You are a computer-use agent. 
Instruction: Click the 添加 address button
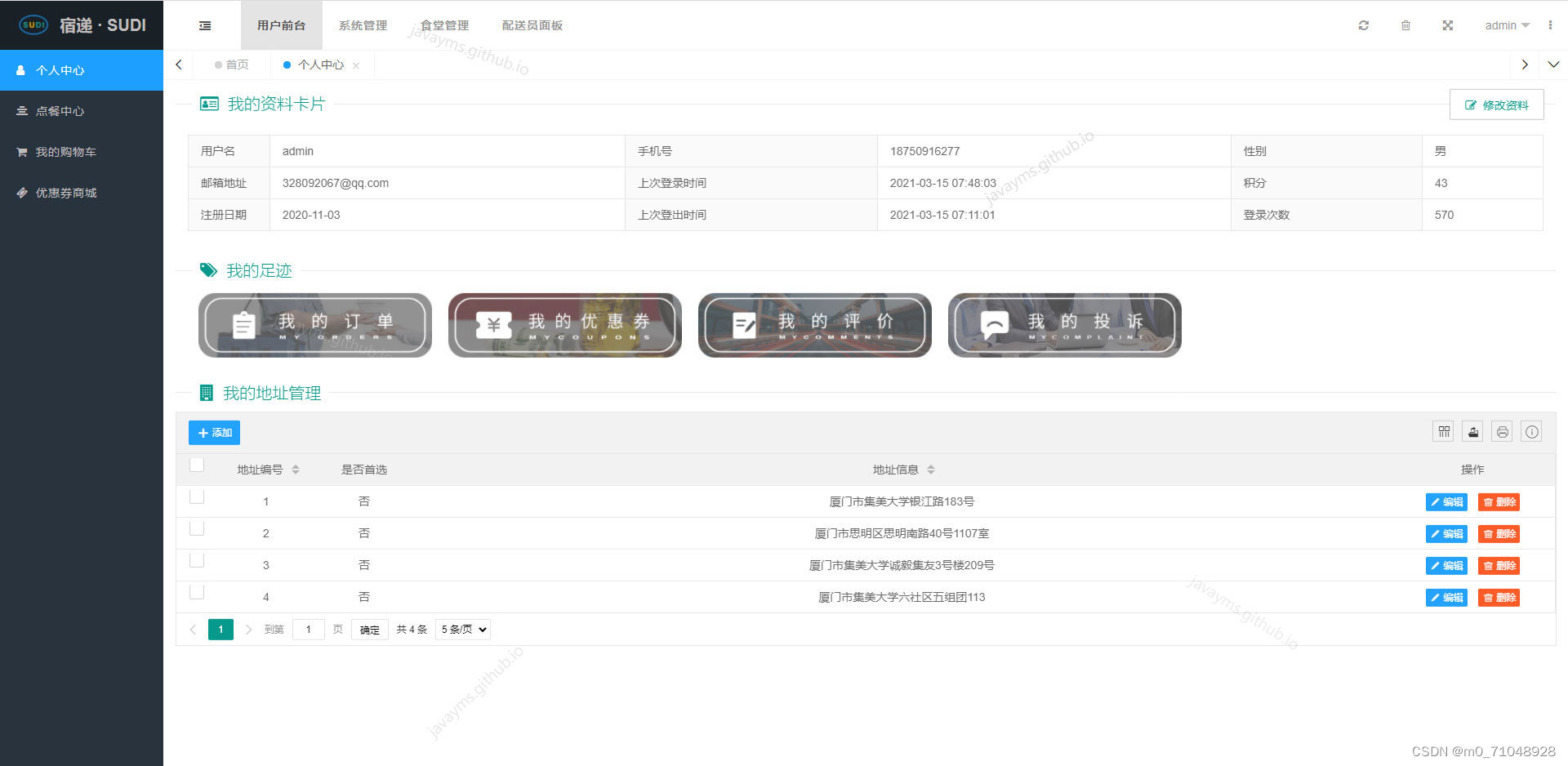215,433
